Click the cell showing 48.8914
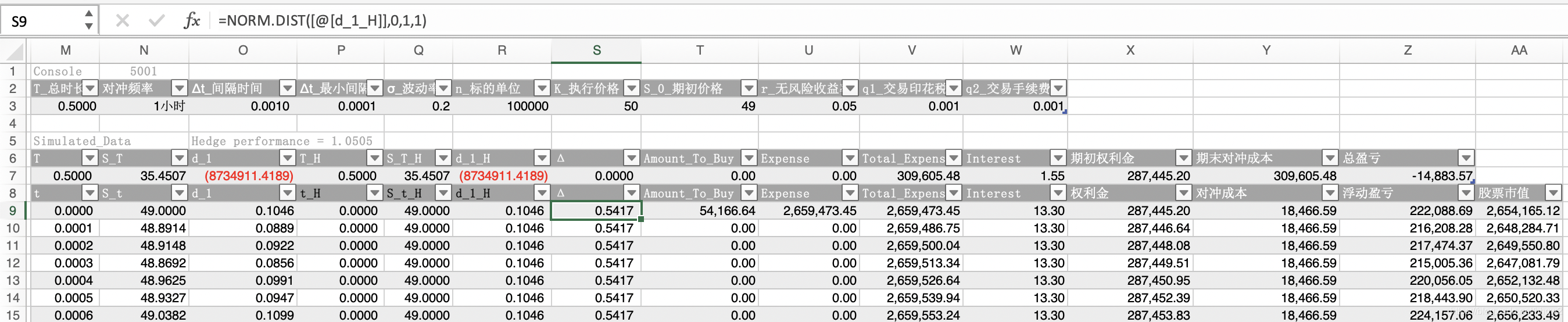This screenshot has width=1568, height=322. [144, 228]
